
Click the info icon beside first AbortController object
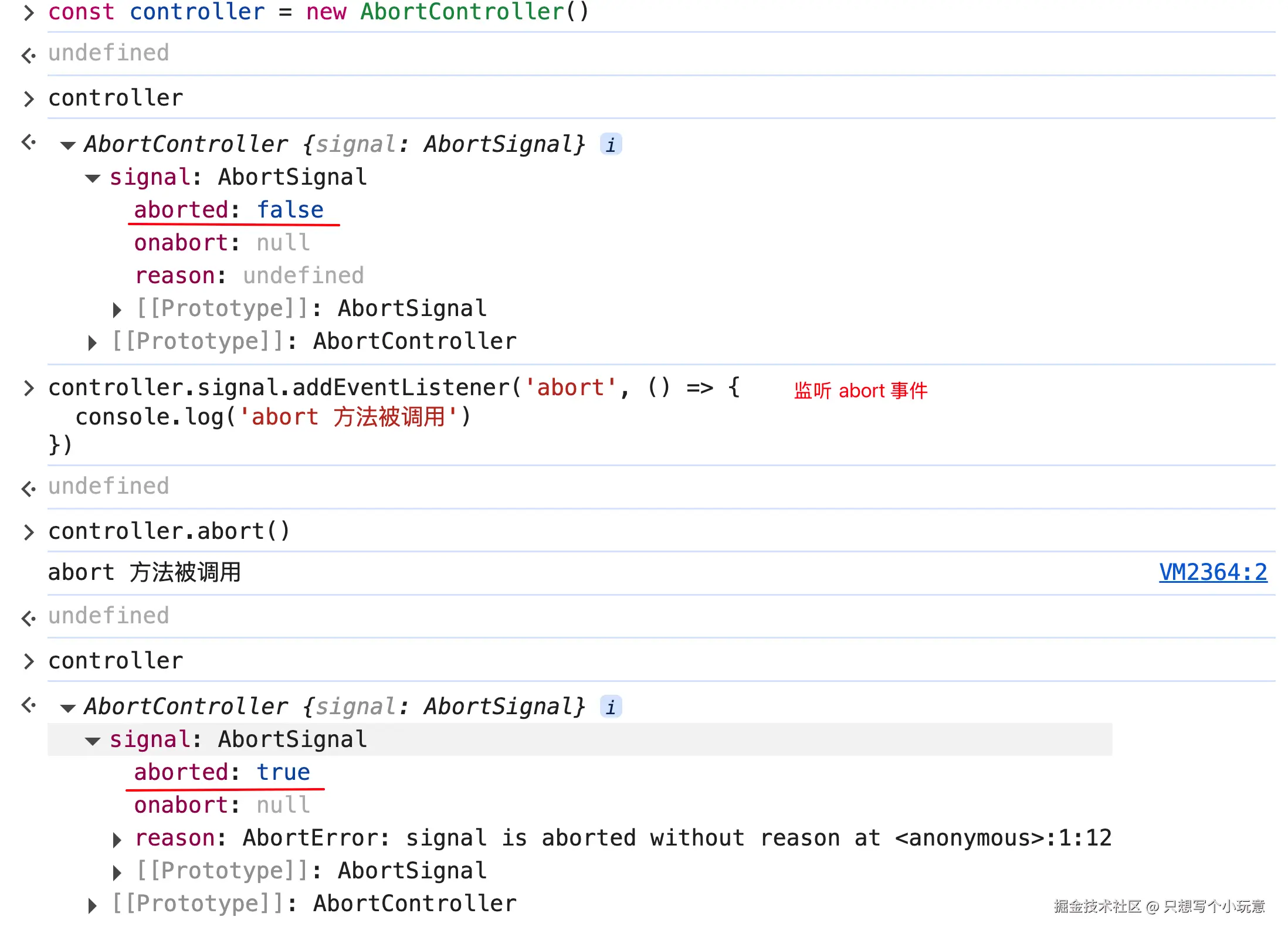(611, 144)
